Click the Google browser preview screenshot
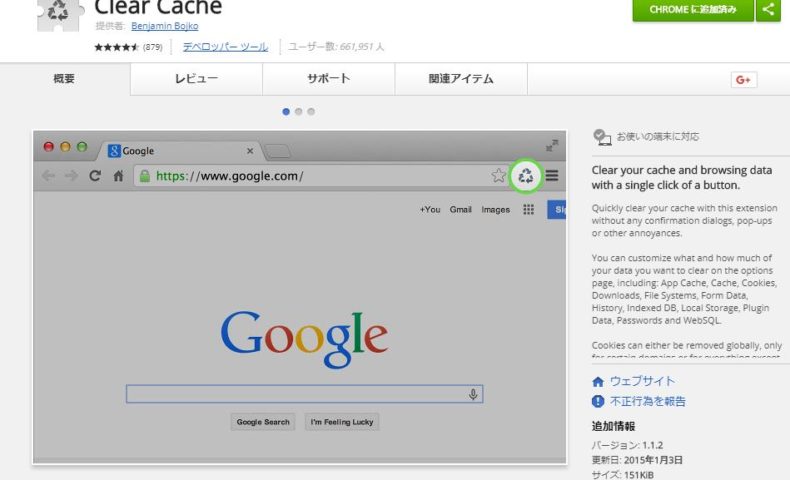 coord(300,297)
